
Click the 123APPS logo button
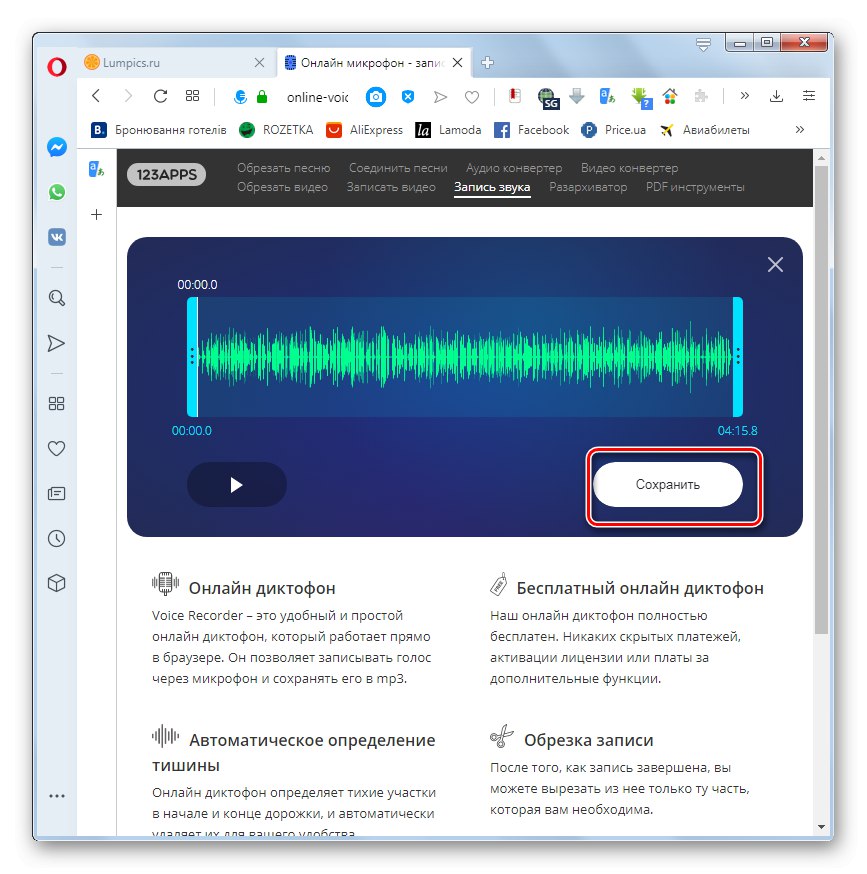pyautogui.click(x=166, y=174)
